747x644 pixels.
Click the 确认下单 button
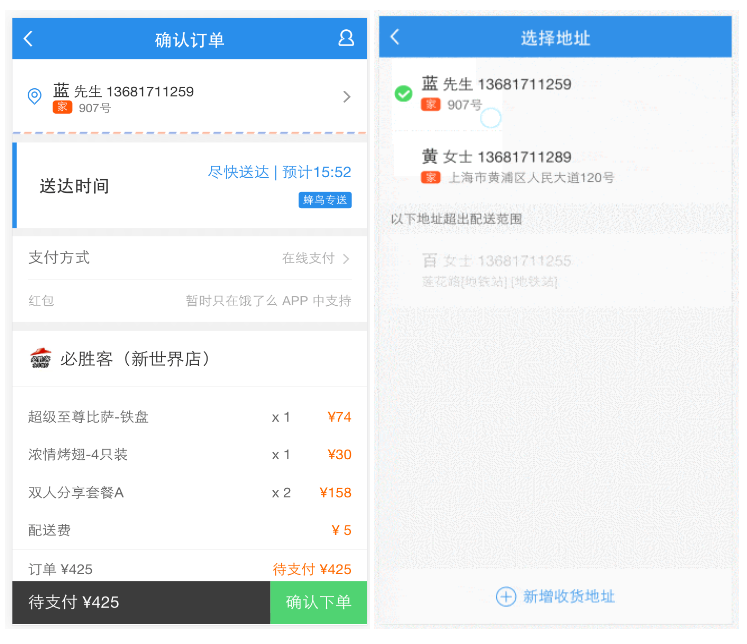(318, 602)
